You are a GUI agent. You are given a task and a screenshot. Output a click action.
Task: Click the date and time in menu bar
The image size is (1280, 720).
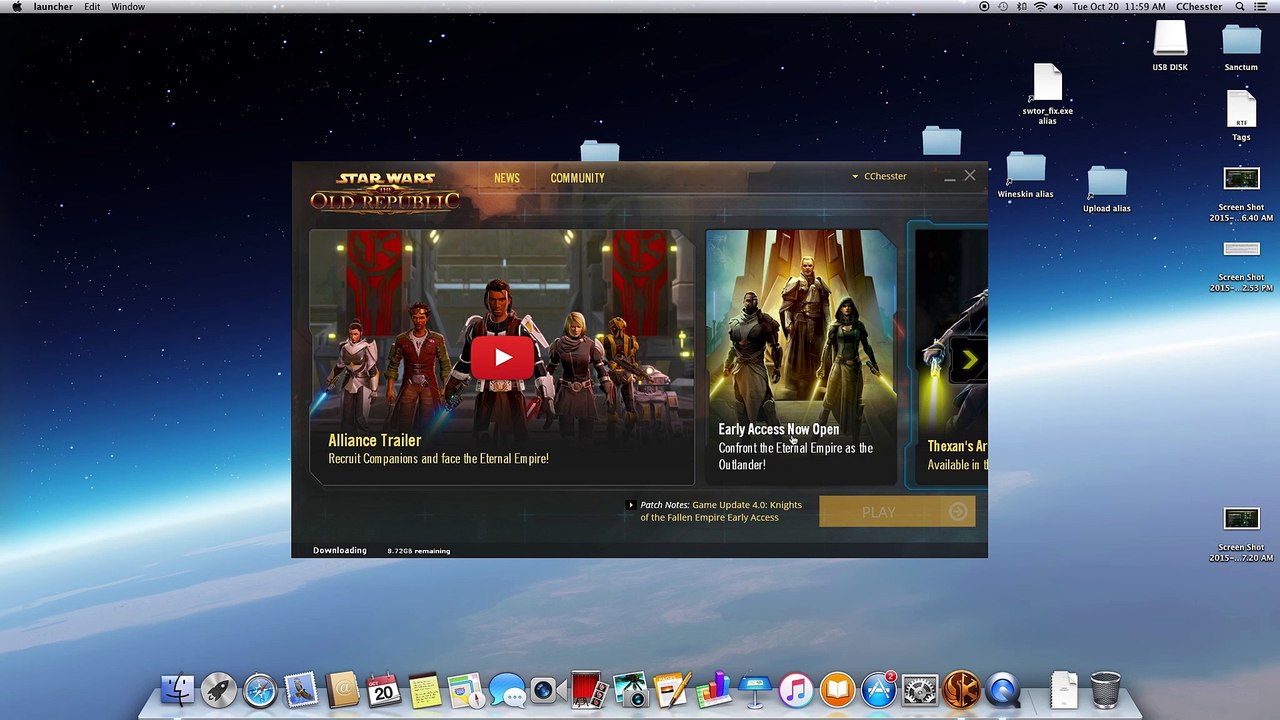tap(1119, 7)
